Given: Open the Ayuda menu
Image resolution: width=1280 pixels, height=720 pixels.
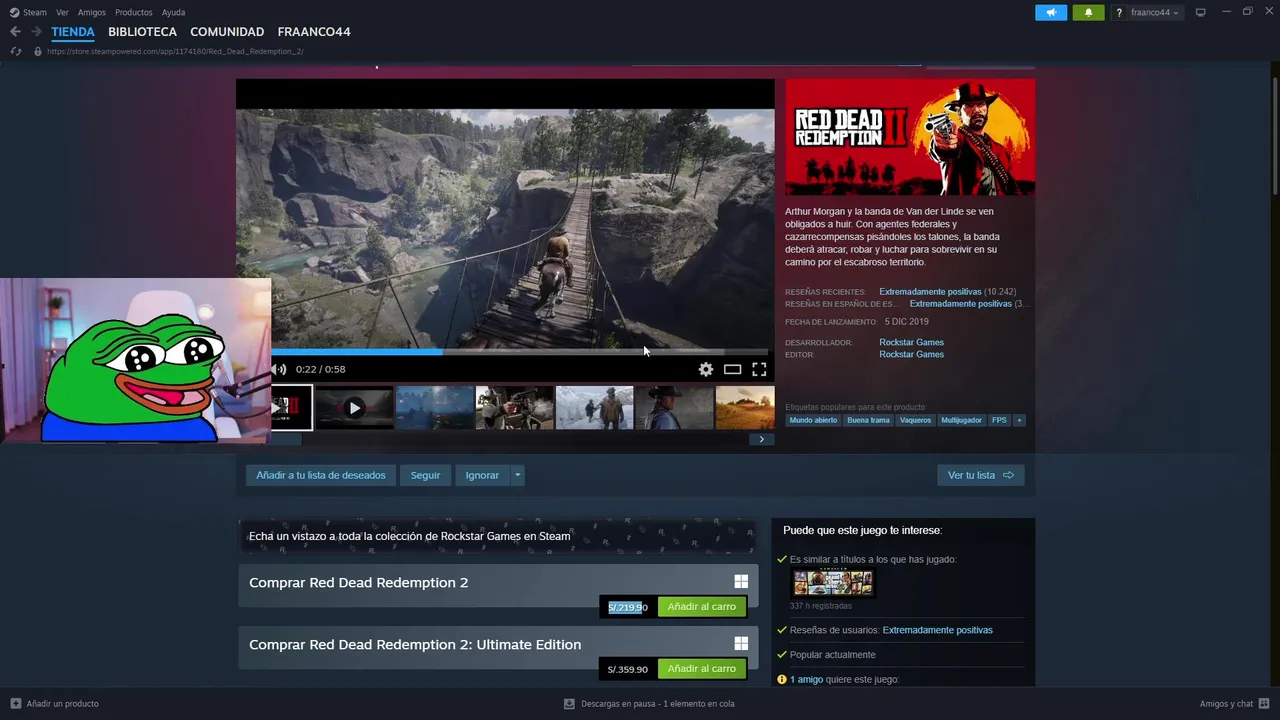Looking at the screenshot, I should pyautogui.click(x=173, y=12).
